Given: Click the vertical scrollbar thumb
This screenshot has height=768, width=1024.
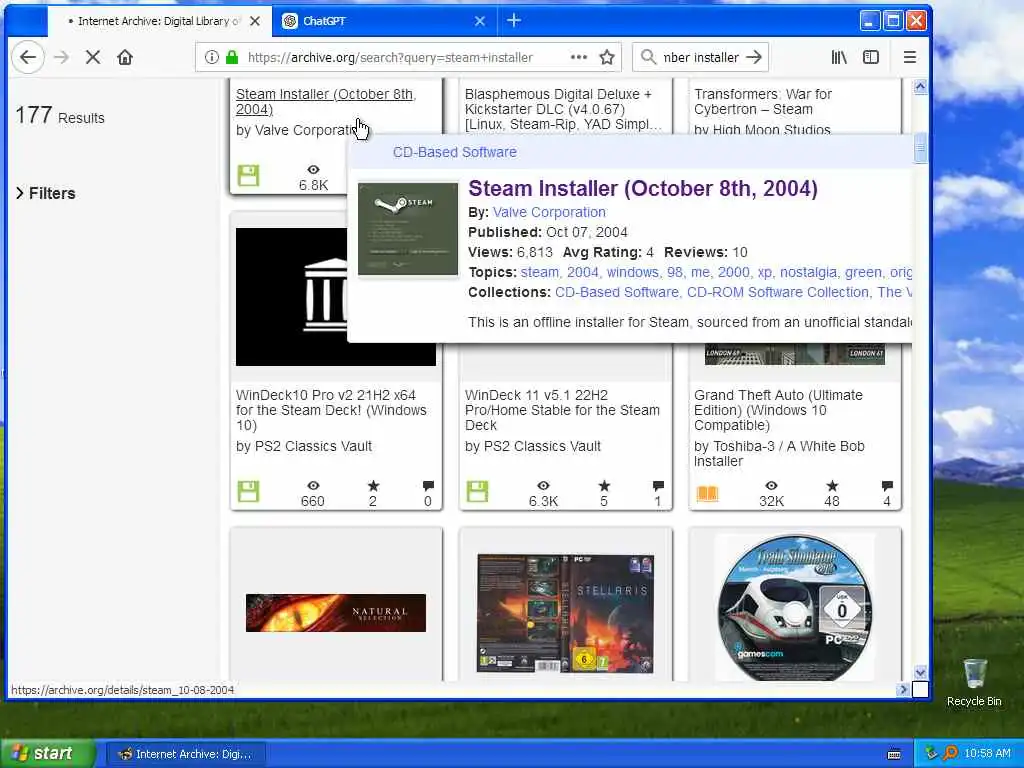Looking at the screenshot, I should pos(920,148).
